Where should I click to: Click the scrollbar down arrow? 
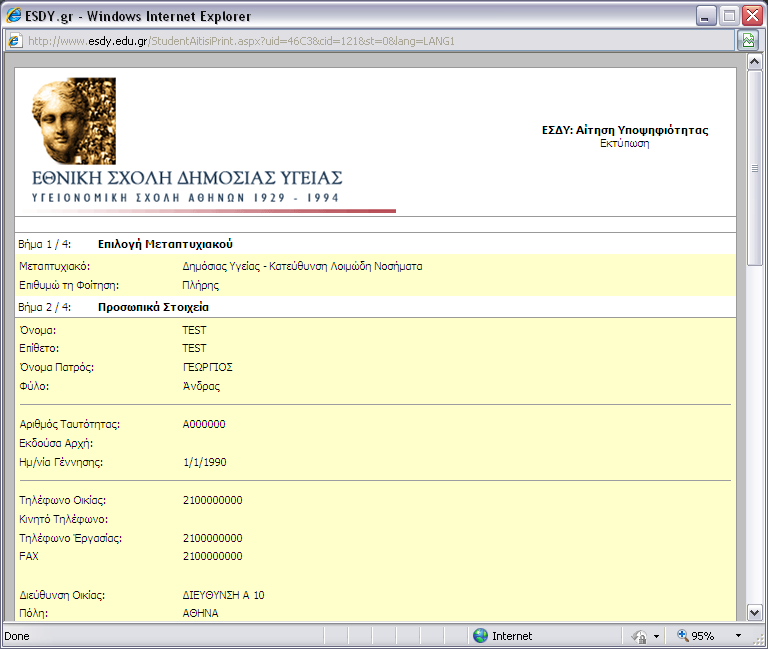coord(754,612)
